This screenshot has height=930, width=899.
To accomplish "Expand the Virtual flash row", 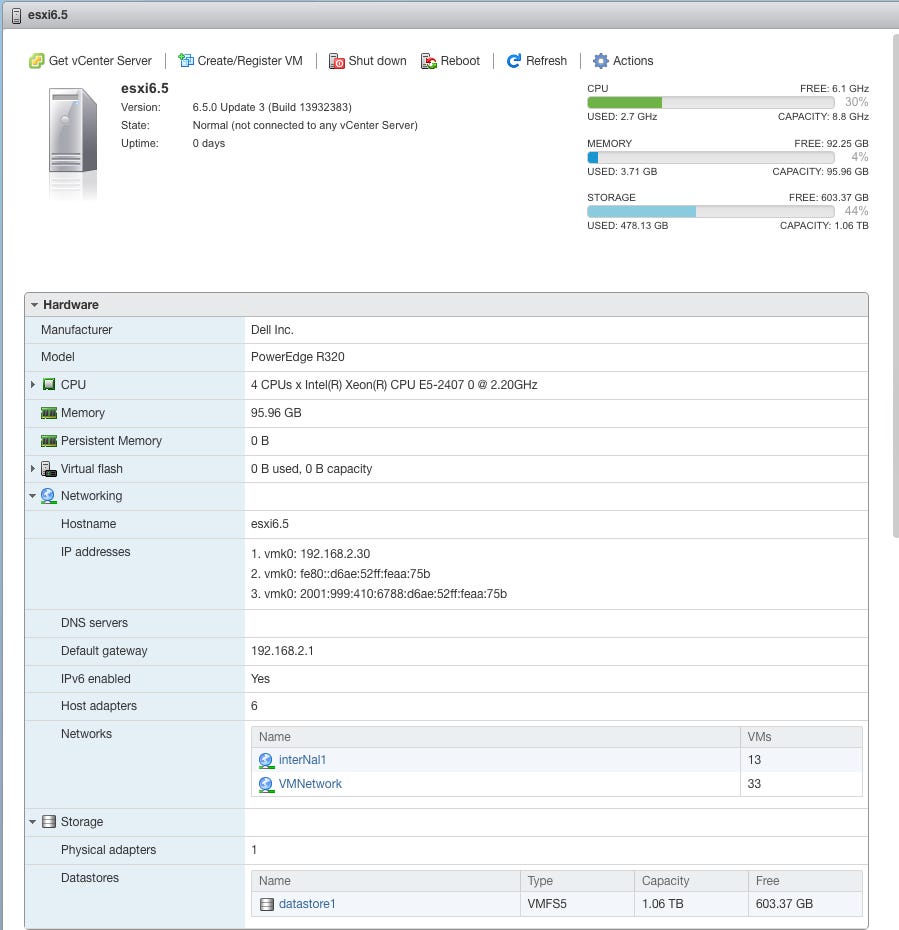I will click(x=33, y=469).
